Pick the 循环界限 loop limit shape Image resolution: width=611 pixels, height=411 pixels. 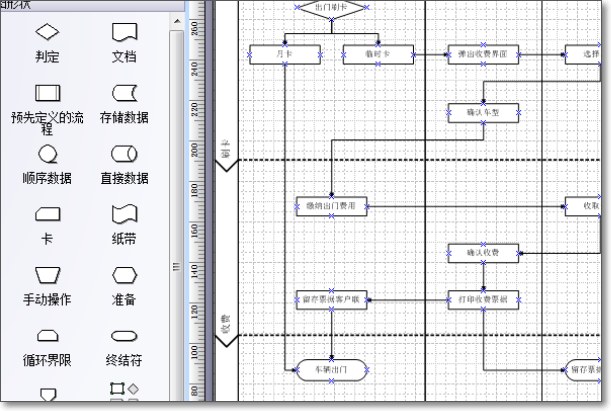pyautogui.click(x=48, y=336)
